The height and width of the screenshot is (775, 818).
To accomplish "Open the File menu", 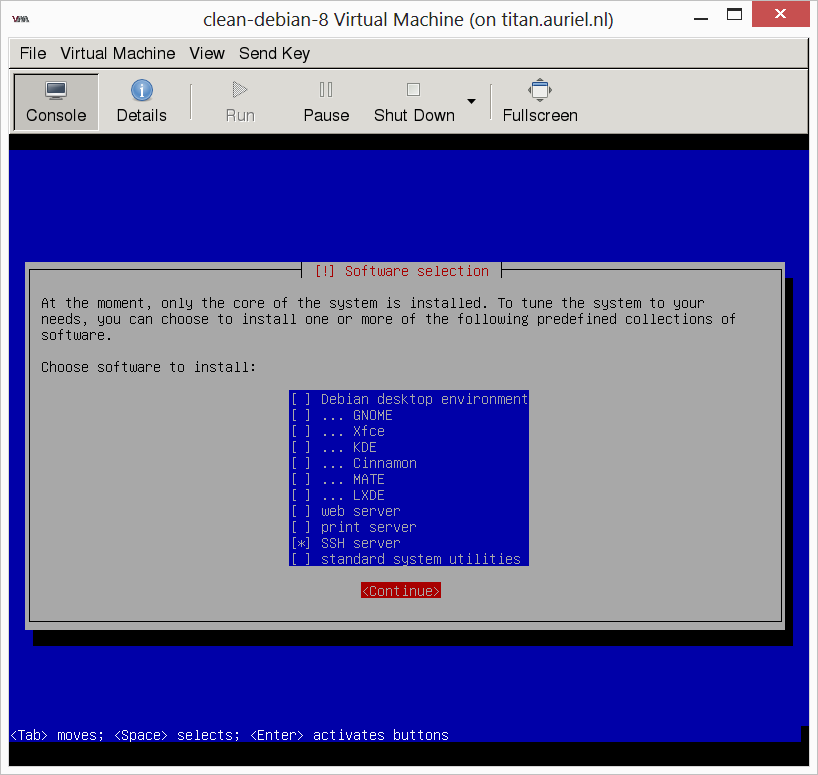I will (33, 53).
